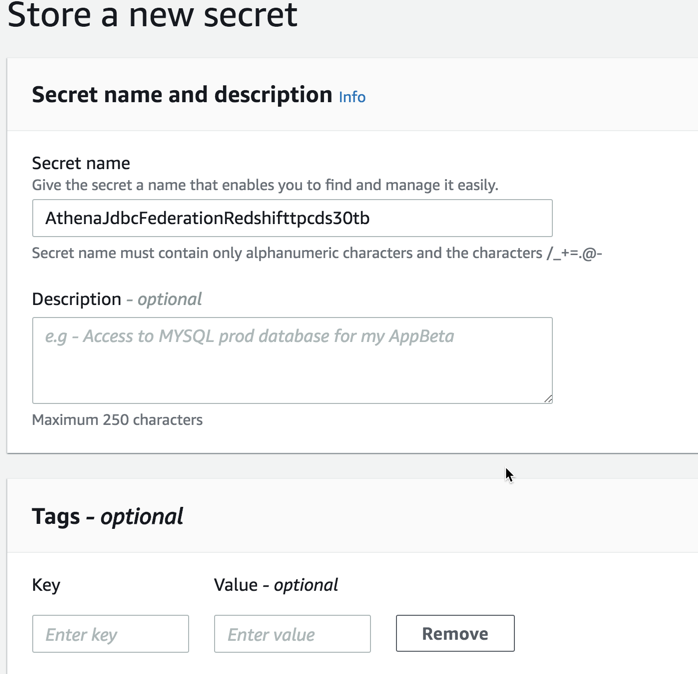Click the 'Maximum 250 characters' hint text
The width and height of the screenshot is (698, 674).
pos(117,420)
